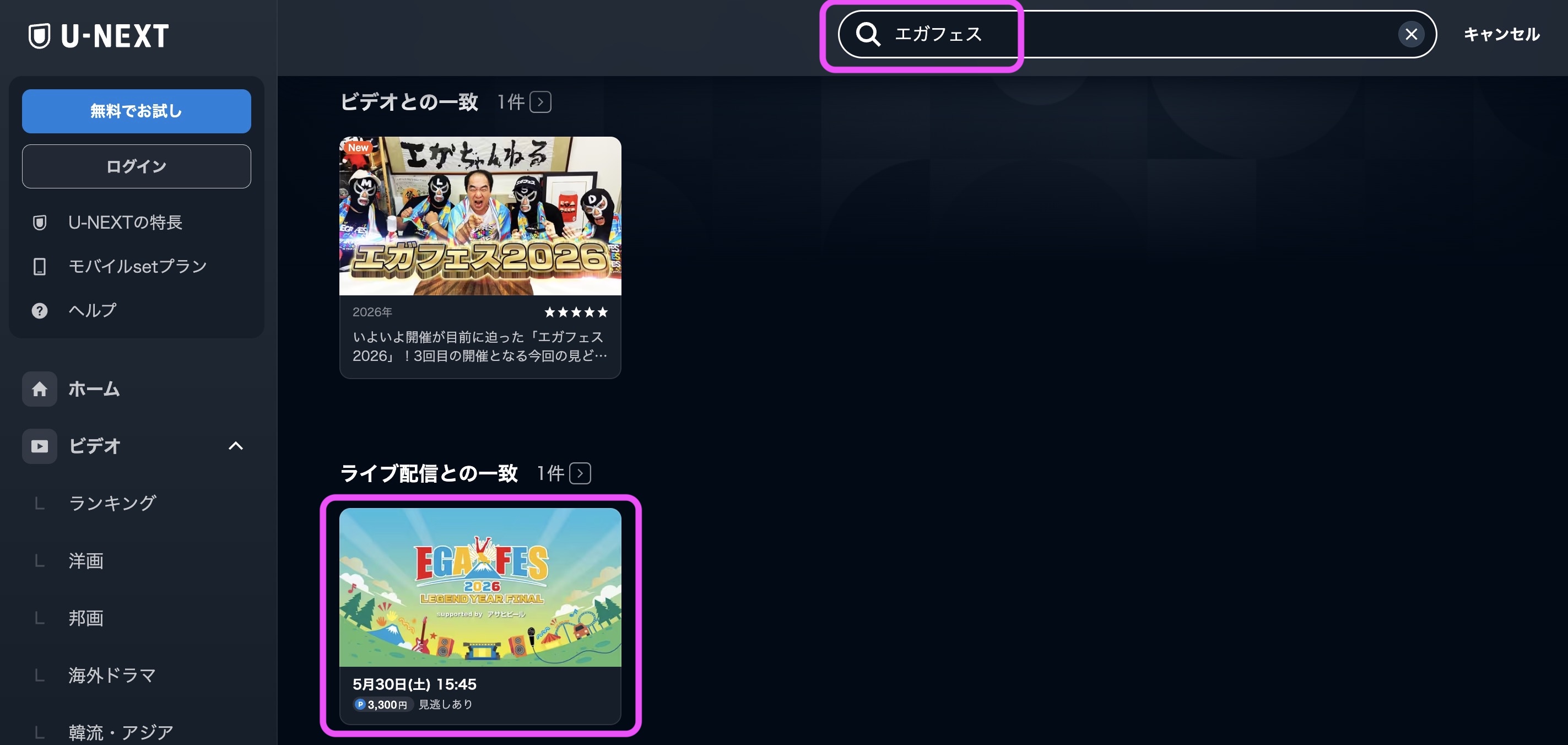Click the ライブ配信との一致 heading
Screen dimensions: 1568x745
point(429,473)
